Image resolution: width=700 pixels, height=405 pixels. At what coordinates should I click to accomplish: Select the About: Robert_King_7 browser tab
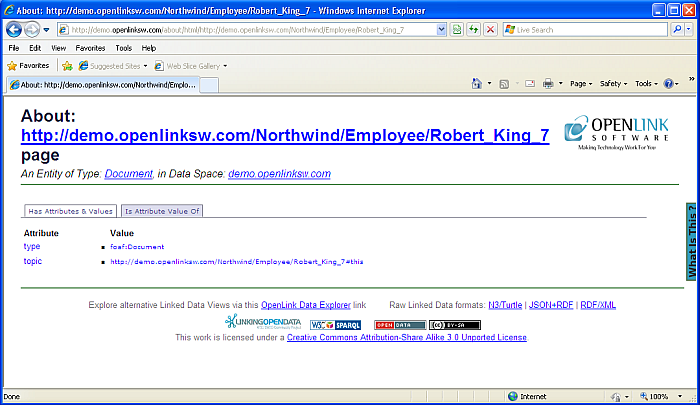pyautogui.click(x=103, y=85)
